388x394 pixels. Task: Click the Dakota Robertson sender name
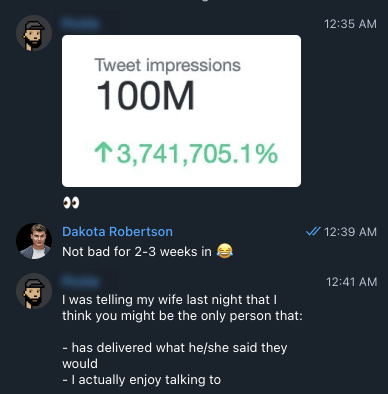tap(117, 232)
